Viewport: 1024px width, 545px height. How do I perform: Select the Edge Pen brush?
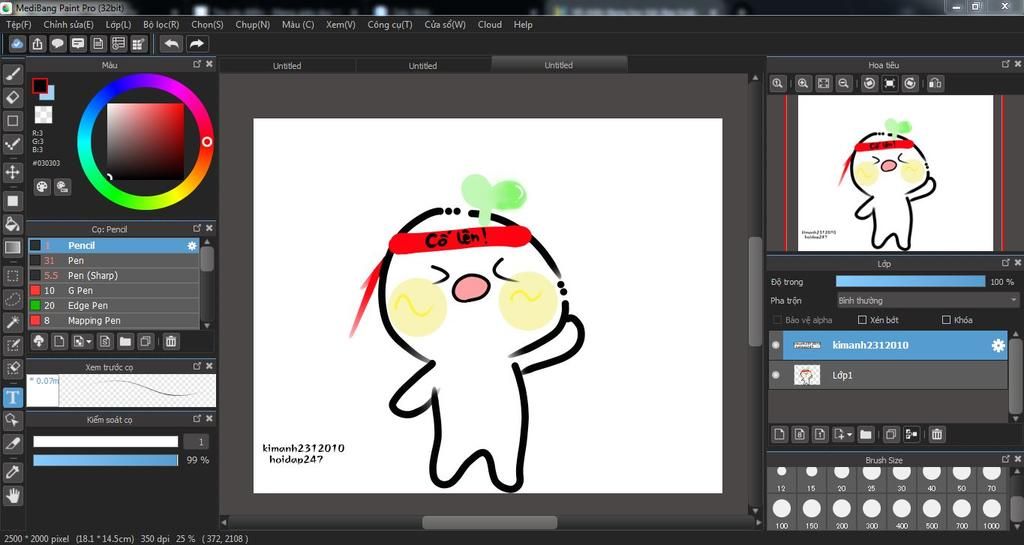[114, 305]
